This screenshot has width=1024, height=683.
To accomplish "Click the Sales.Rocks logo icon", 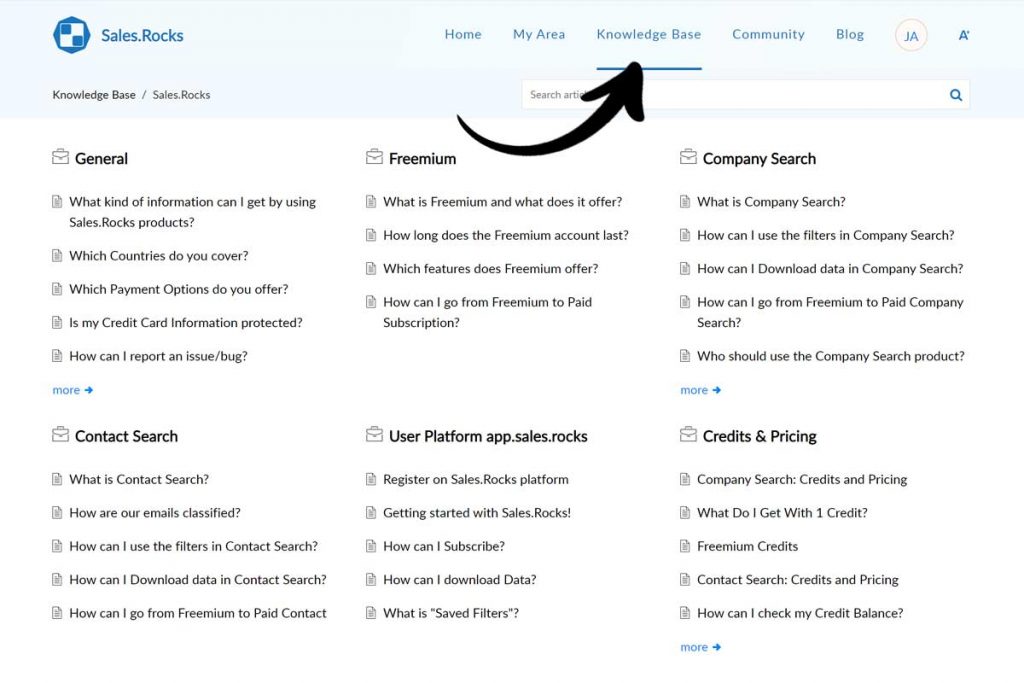I will pos(72,35).
